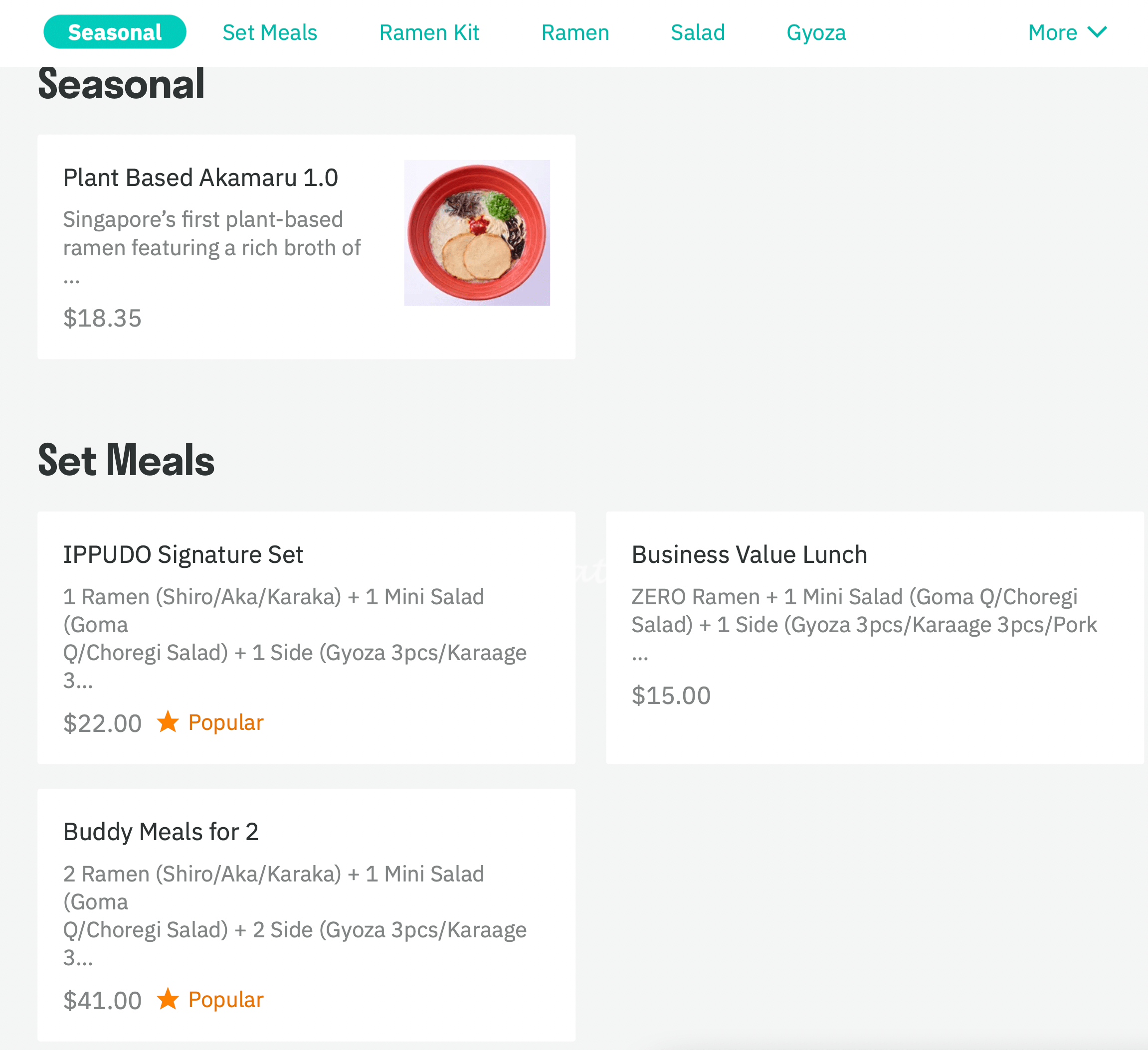Viewport: 1148px width, 1050px height.
Task: Switch to the Set Meals tab
Action: point(269,32)
